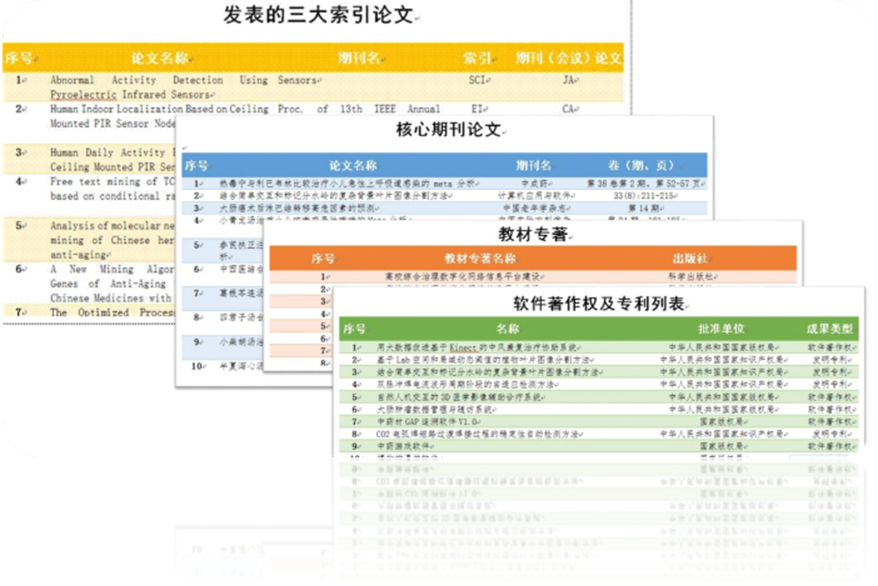Screen dimensions: 878x586
Task: Click '计算机应用与软件' journal cell
Action: pos(535,196)
